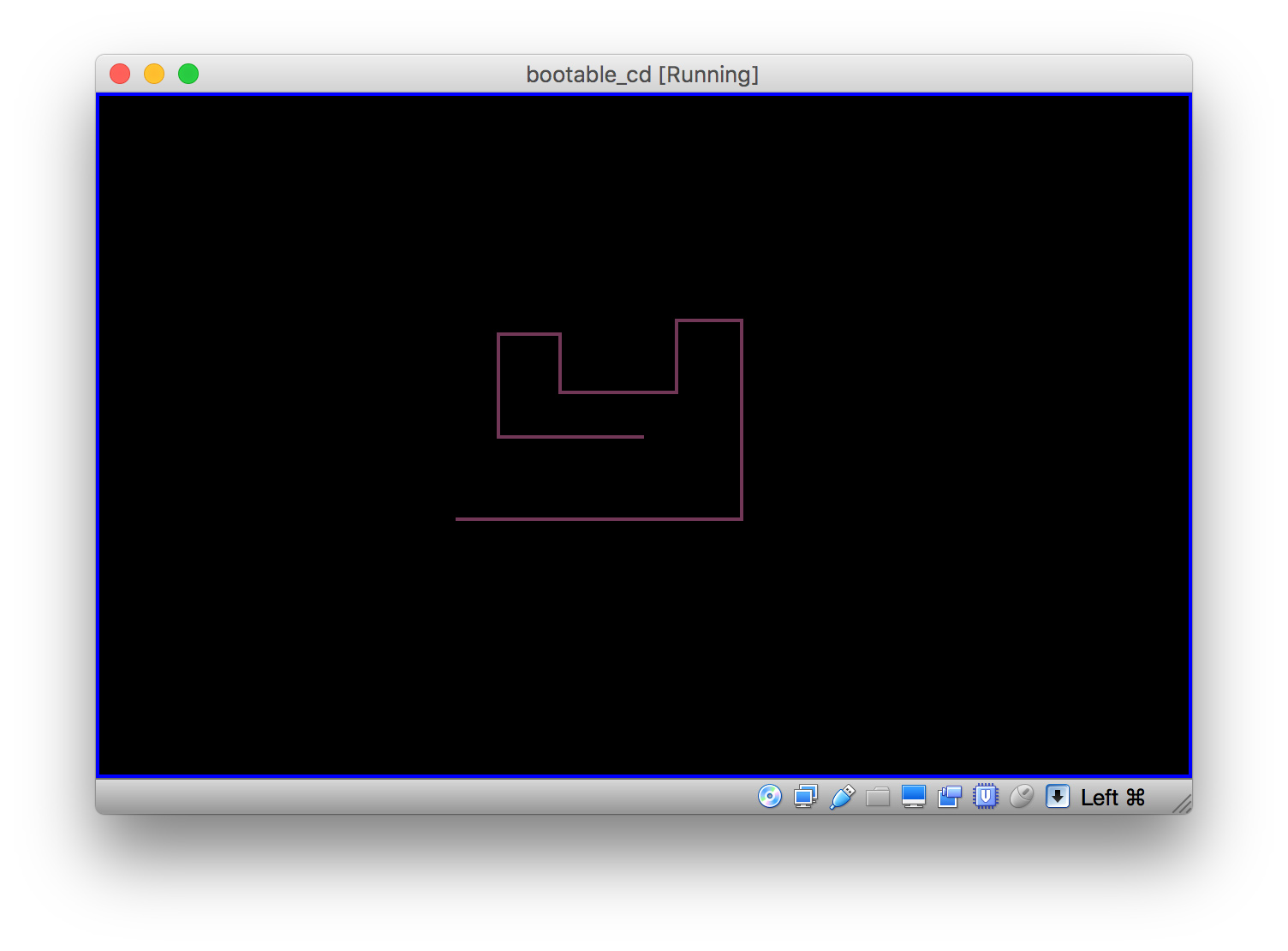Click the mouse integration status icon
Screen dimensions: 1288x951
click(x=1022, y=797)
